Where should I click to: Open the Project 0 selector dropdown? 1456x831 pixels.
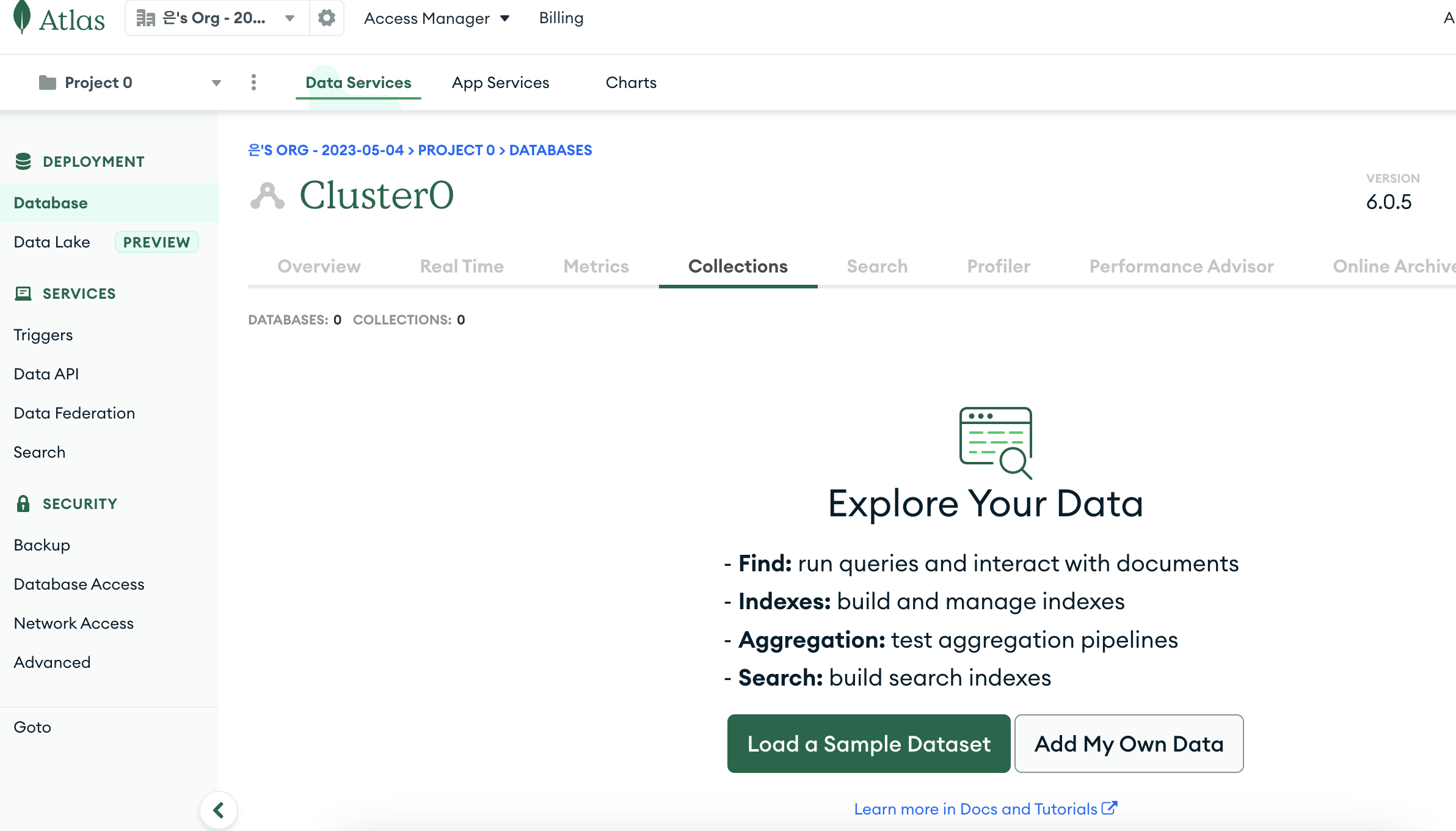click(x=129, y=82)
